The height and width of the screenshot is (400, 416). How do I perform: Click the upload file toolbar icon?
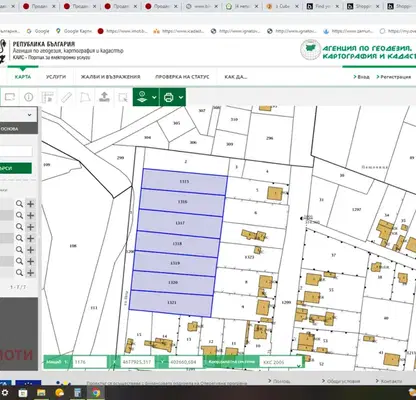tap(105, 97)
